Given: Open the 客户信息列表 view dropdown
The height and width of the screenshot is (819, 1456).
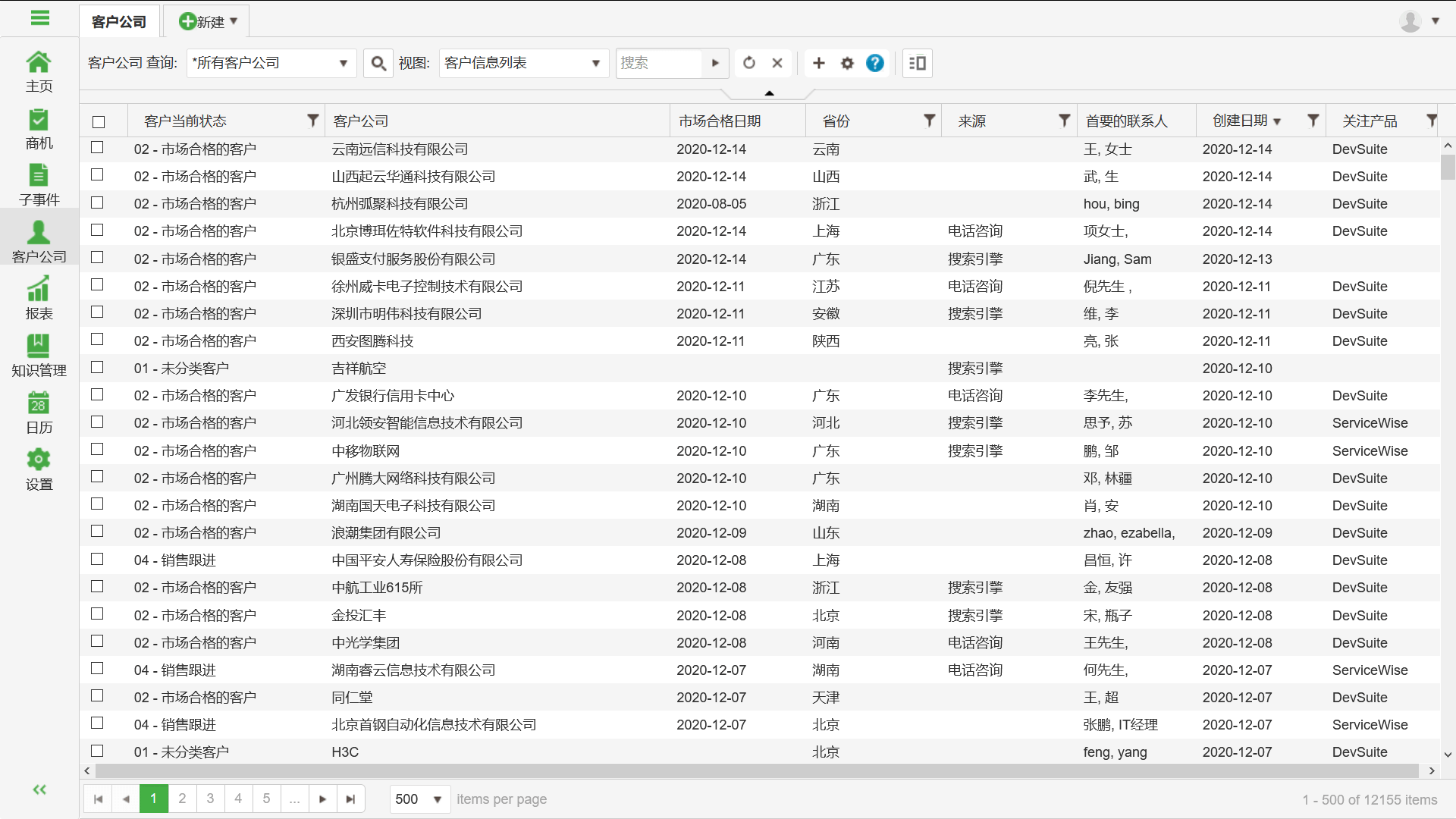Looking at the screenshot, I should click(x=524, y=63).
